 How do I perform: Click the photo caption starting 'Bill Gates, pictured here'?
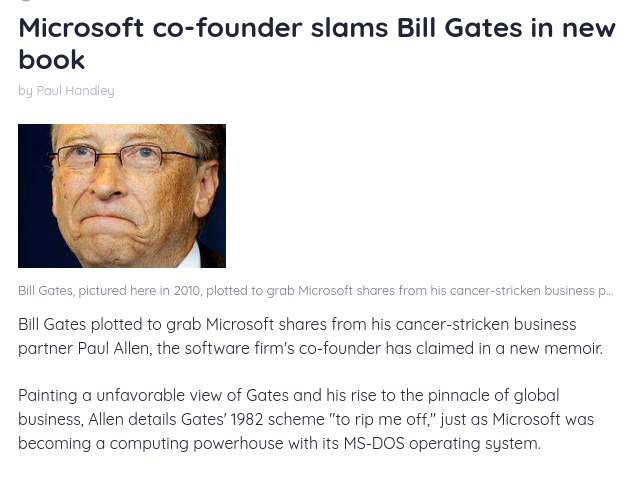coord(316,291)
